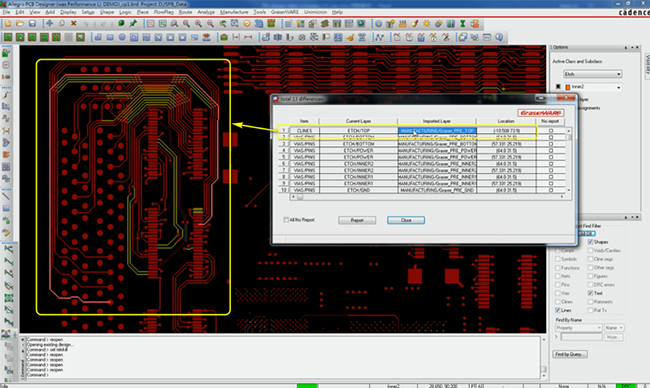Click the green pushpin icon
The height and width of the screenshot is (388, 650).
(133, 24)
